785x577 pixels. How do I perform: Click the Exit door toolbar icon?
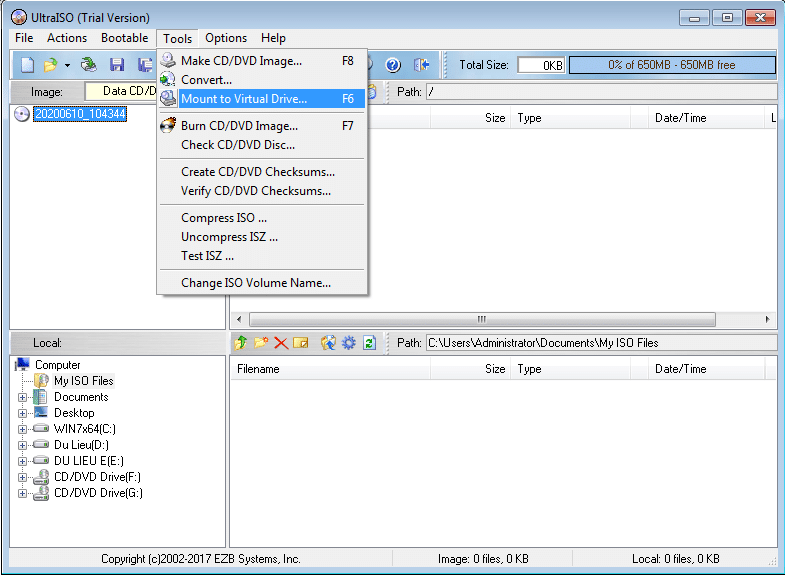(422, 65)
